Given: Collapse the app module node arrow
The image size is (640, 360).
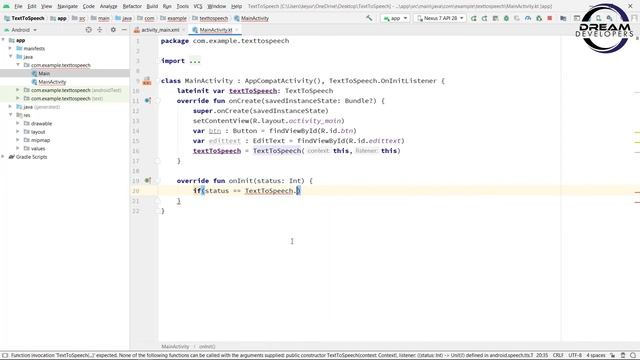Looking at the screenshot, I should 3,40.
